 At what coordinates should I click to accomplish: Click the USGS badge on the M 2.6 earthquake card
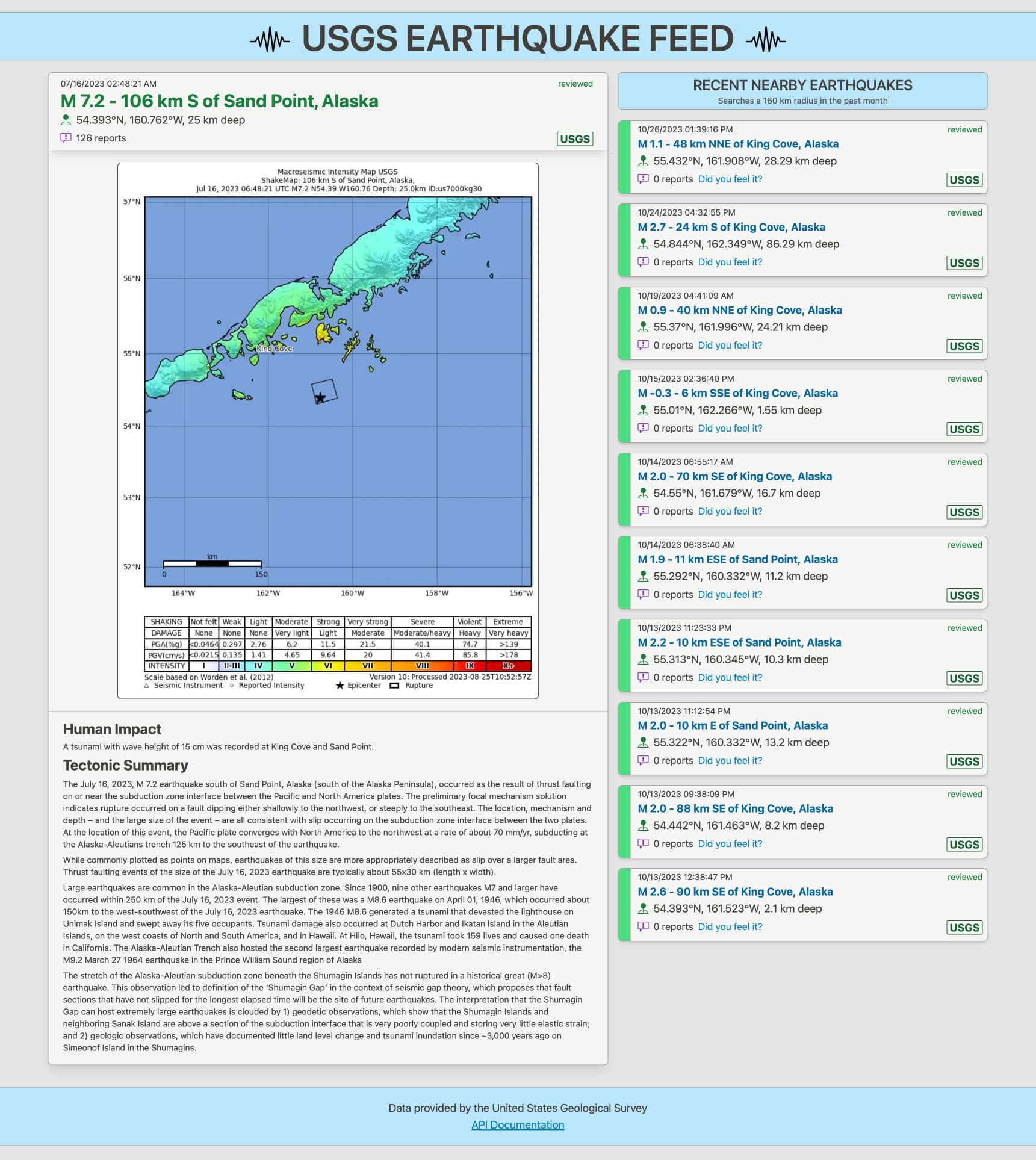coord(964,928)
